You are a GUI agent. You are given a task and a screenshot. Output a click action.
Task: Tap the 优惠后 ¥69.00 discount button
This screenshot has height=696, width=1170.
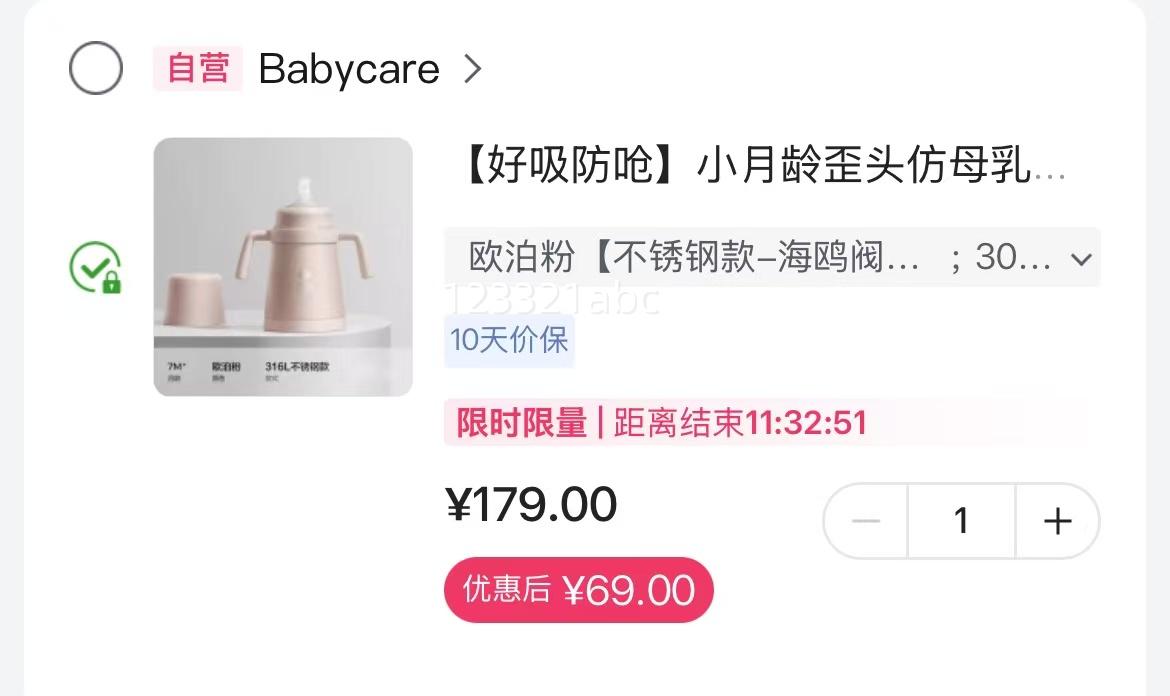coord(578,590)
